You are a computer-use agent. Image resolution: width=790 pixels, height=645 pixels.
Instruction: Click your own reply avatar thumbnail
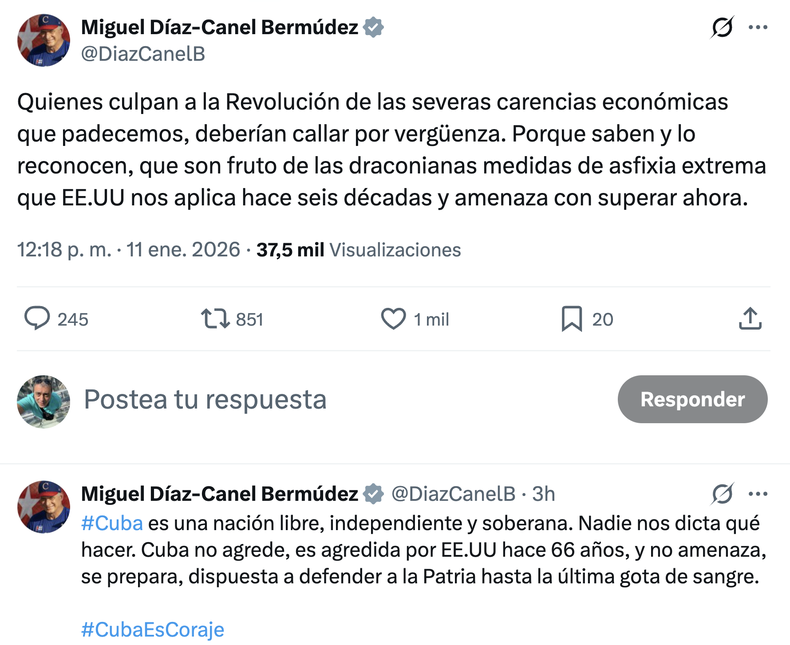[43, 401]
